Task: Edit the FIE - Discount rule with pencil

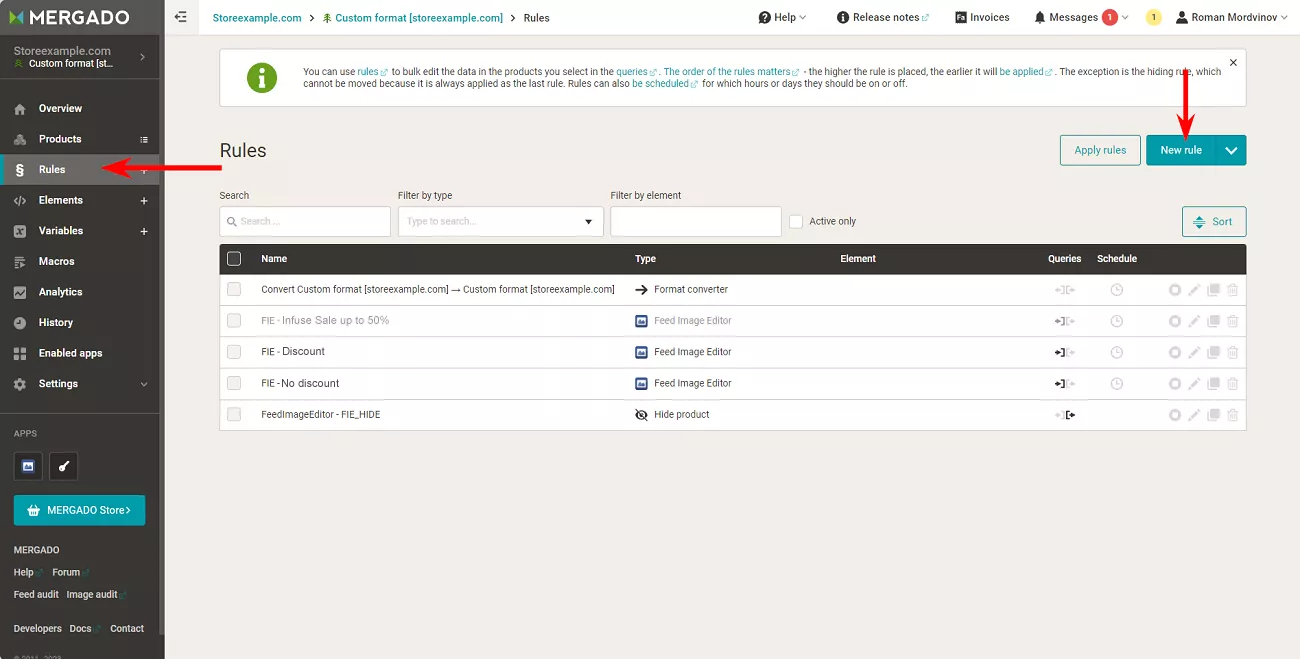Action: (1194, 352)
